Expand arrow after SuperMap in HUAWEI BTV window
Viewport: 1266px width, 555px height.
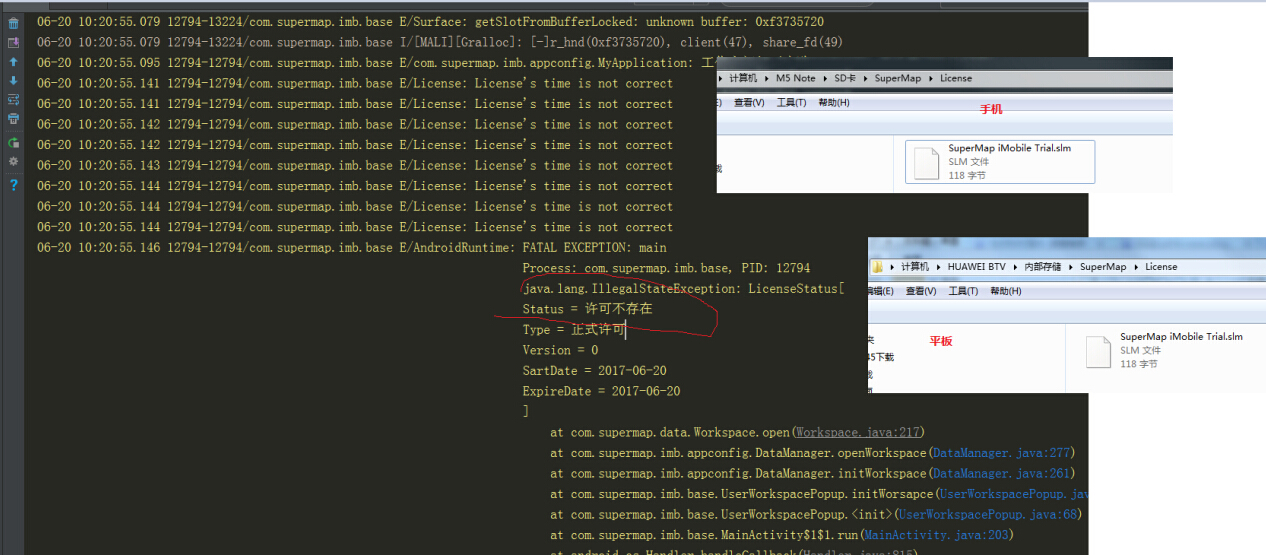tap(1136, 267)
